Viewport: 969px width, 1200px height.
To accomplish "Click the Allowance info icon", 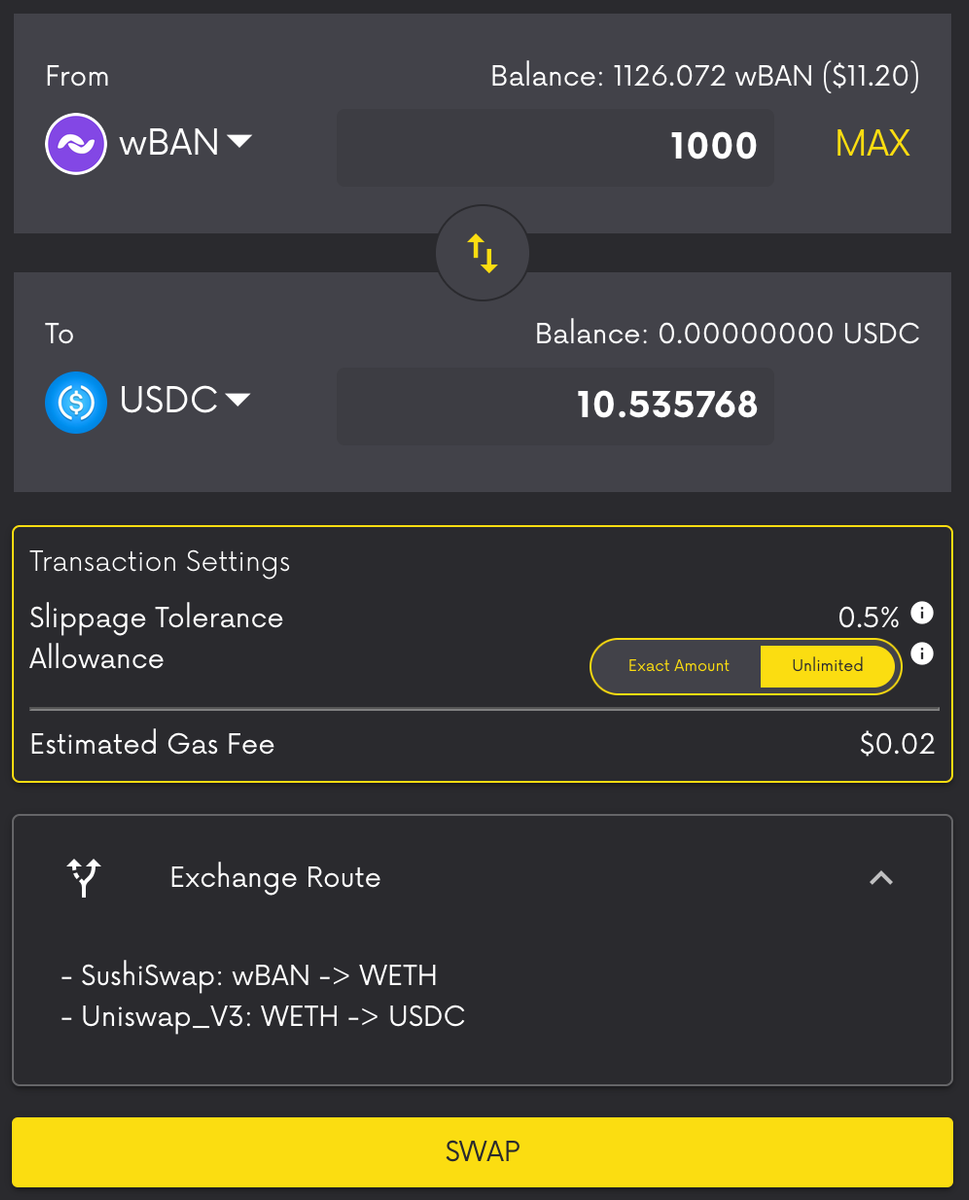I will click(x=922, y=654).
